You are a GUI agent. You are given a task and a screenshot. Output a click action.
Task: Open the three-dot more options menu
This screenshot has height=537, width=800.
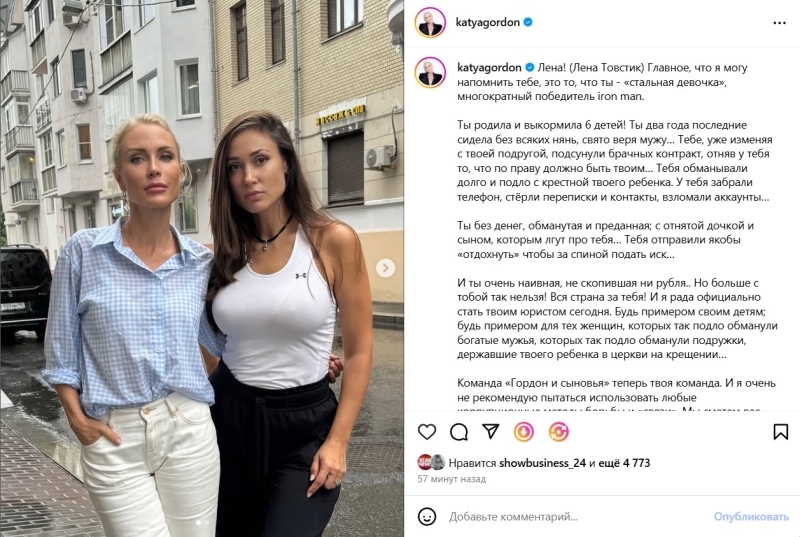(x=779, y=23)
